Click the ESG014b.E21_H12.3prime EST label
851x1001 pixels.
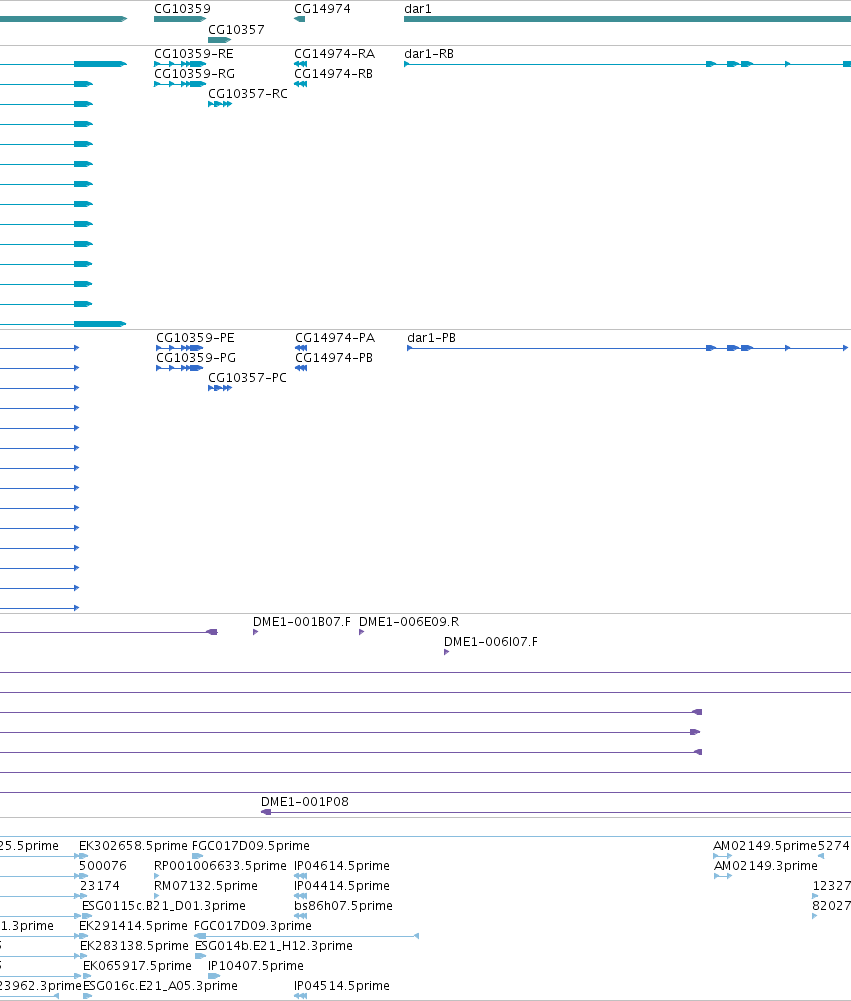pyautogui.click(x=273, y=946)
